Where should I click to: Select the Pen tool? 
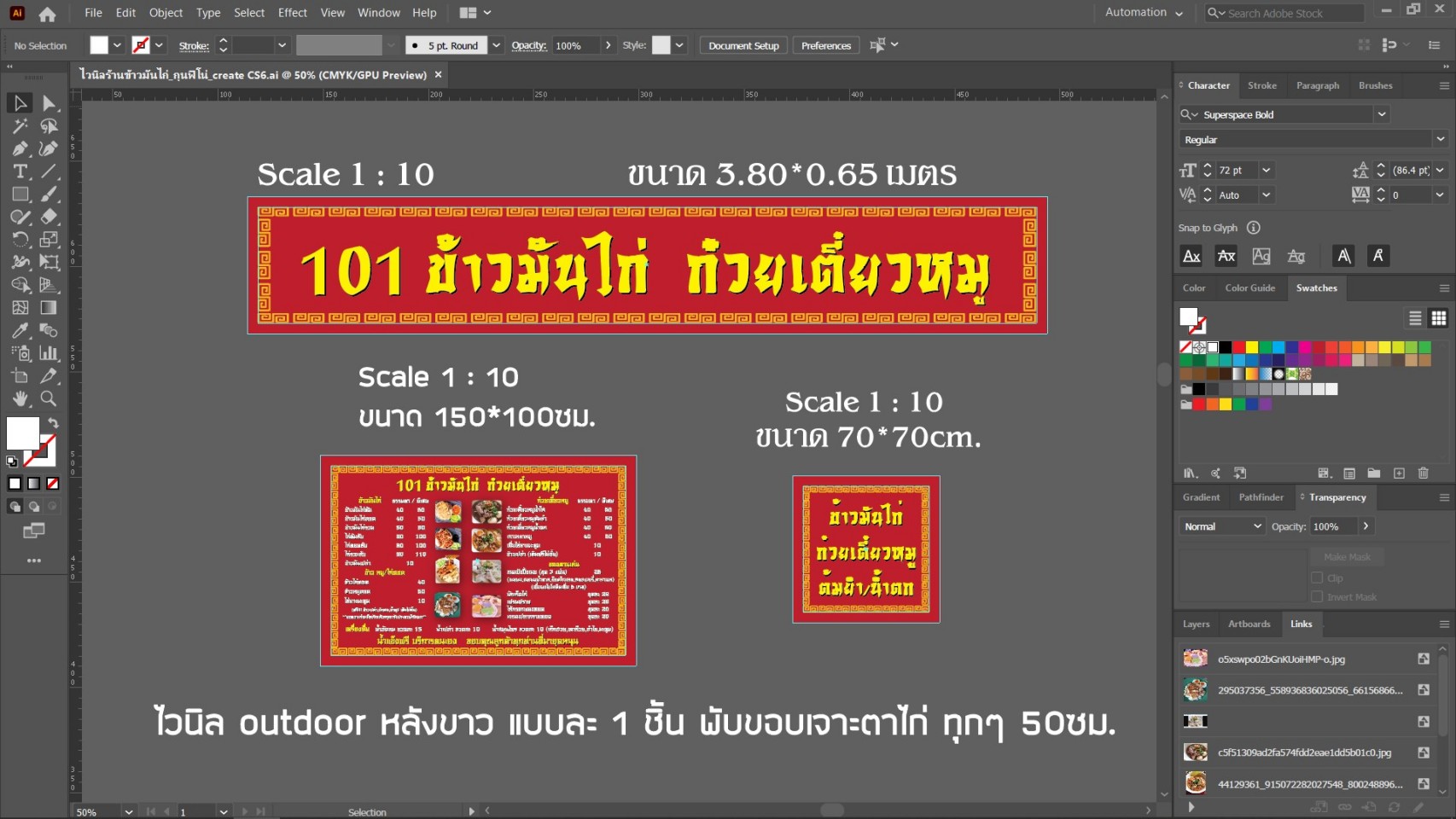(19, 148)
